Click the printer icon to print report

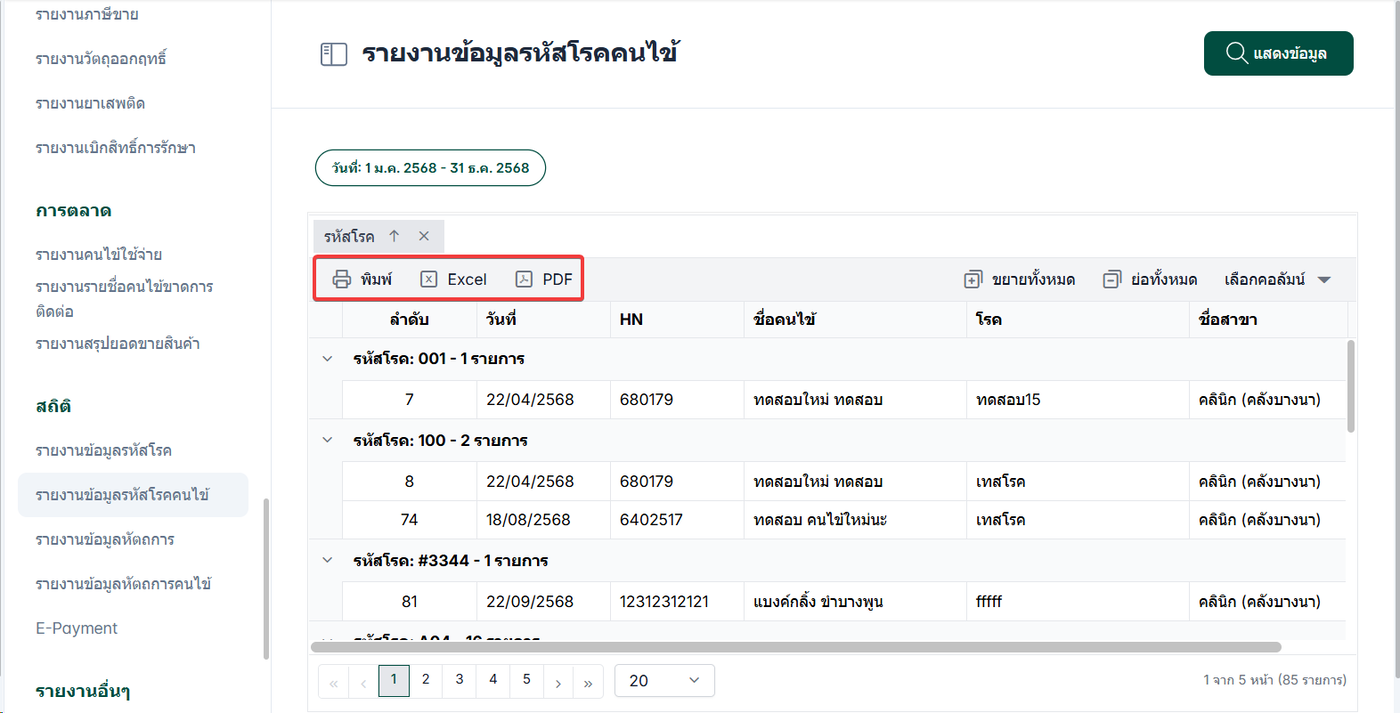coord(342,280)
